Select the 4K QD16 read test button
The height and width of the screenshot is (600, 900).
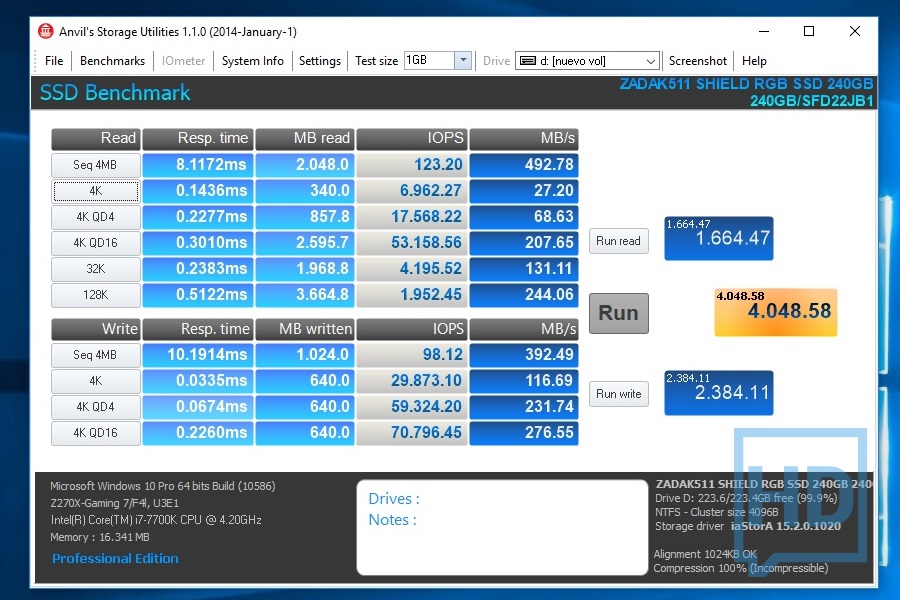click(x=95, y=243)
